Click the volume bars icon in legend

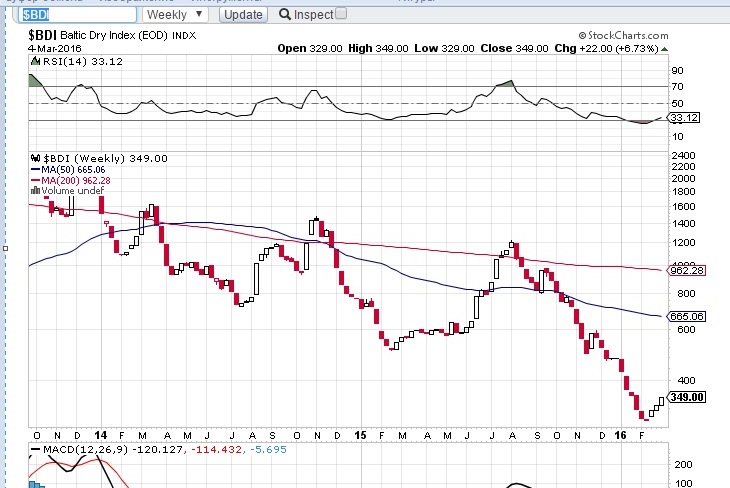[x=35, y=191]
